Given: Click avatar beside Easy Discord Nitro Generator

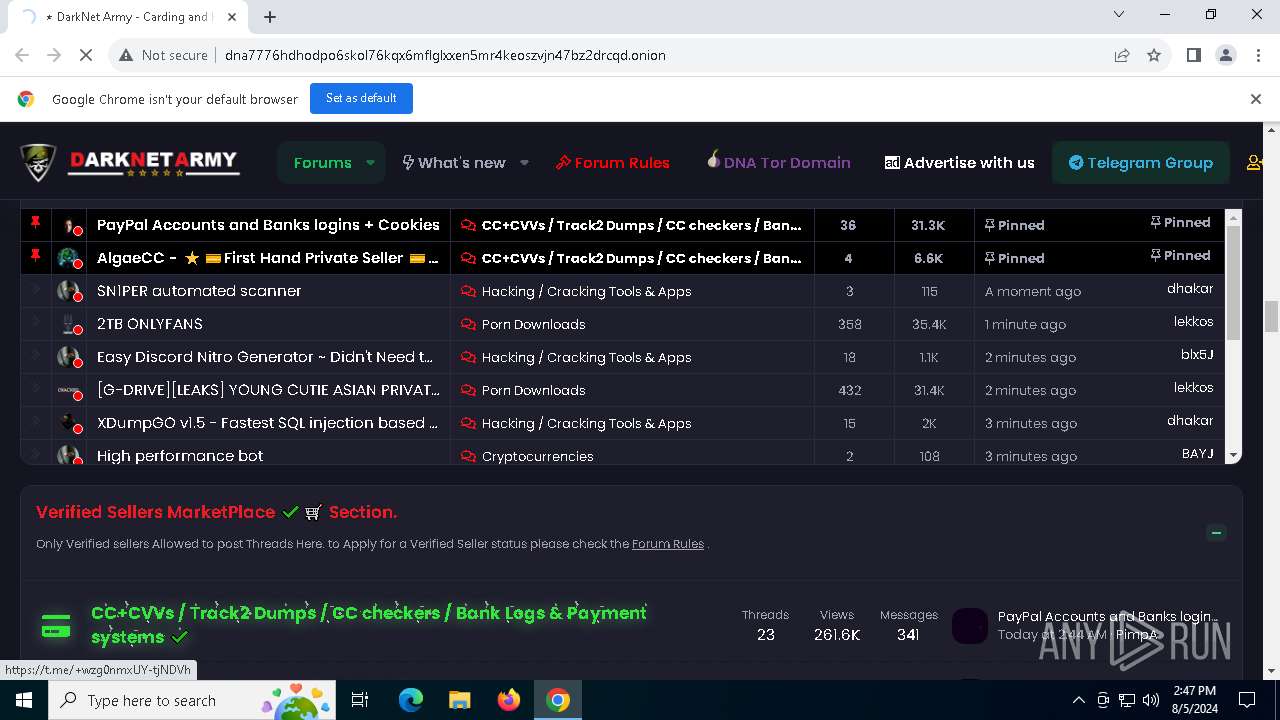Looking at the screenshot, I should click(x=69, y=357).
